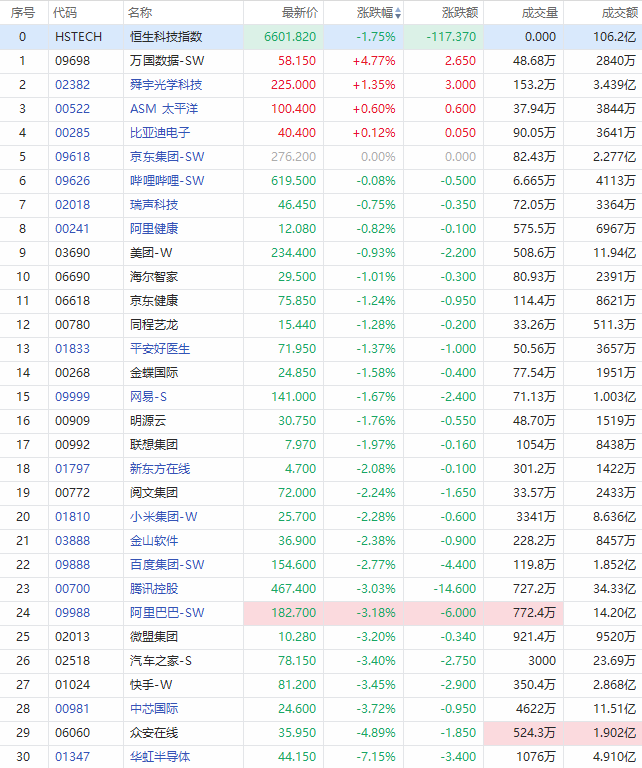Sort by the 涨跌额 column header
Screen dimensions: 642x768
click(x=460, y=13)
